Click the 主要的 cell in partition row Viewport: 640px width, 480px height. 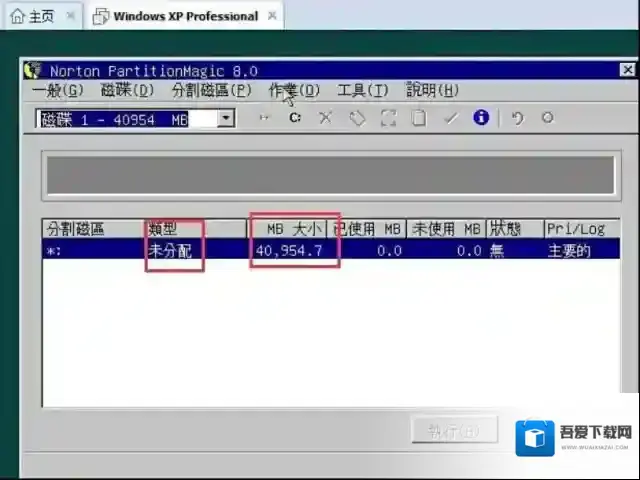(x=569, y=251)
